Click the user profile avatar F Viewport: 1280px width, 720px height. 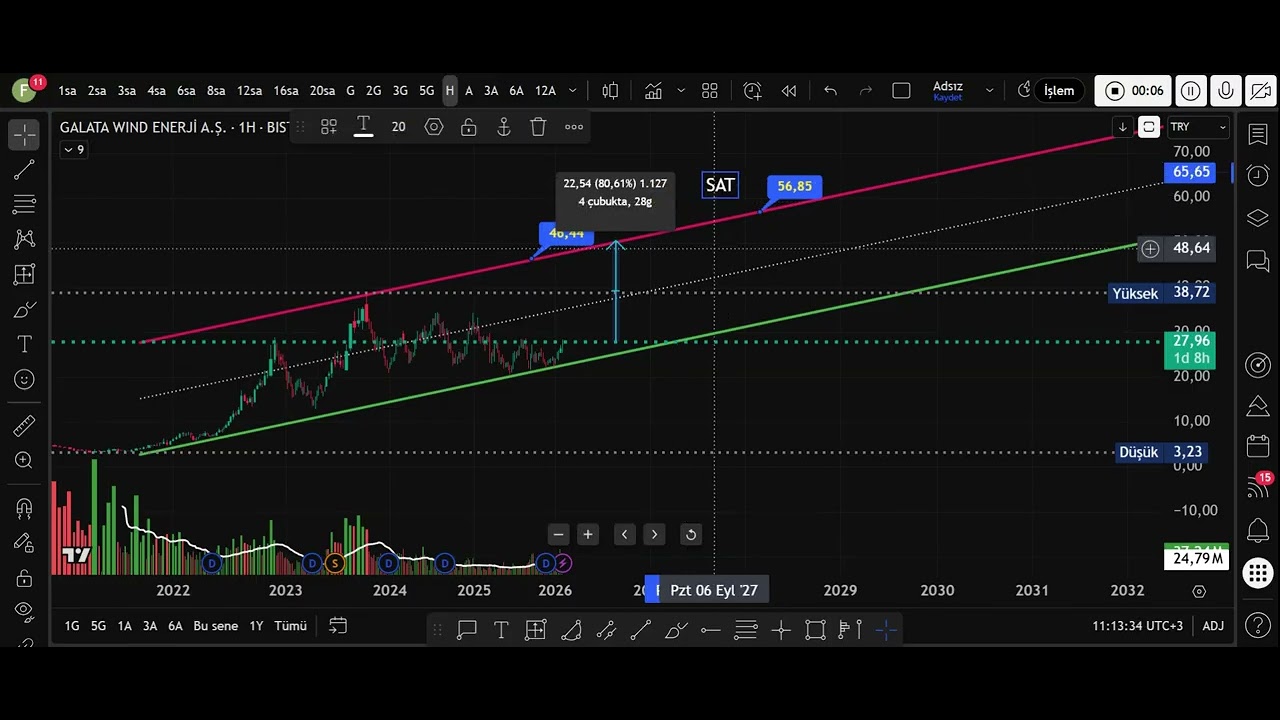[24, 90]
